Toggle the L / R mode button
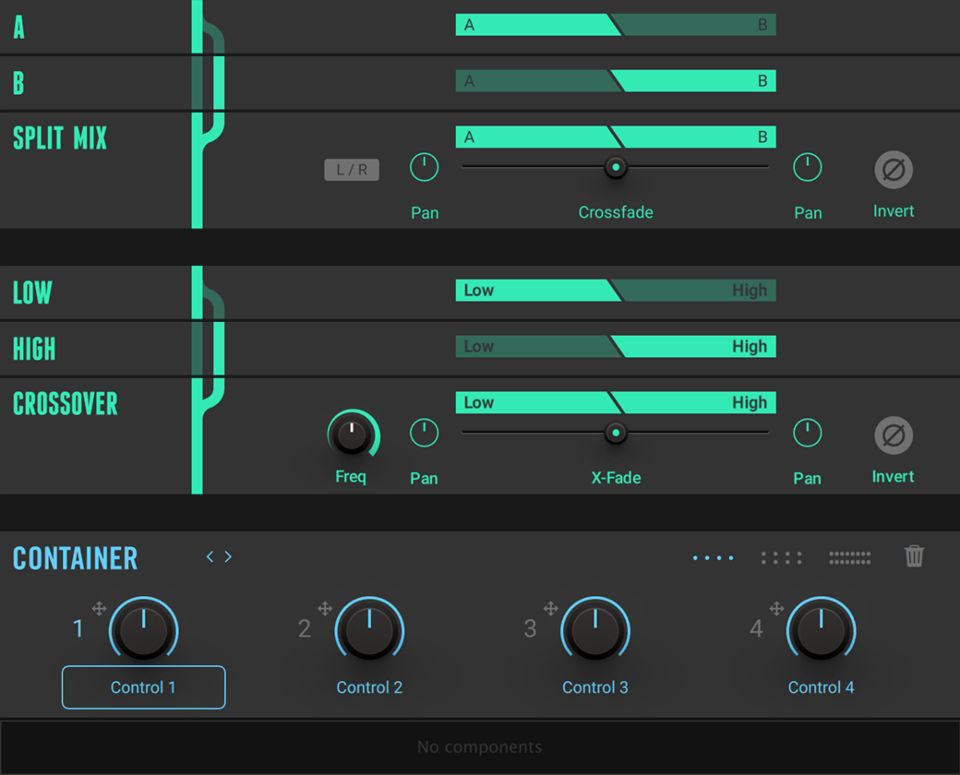960x775 pixels. point(351,170)
